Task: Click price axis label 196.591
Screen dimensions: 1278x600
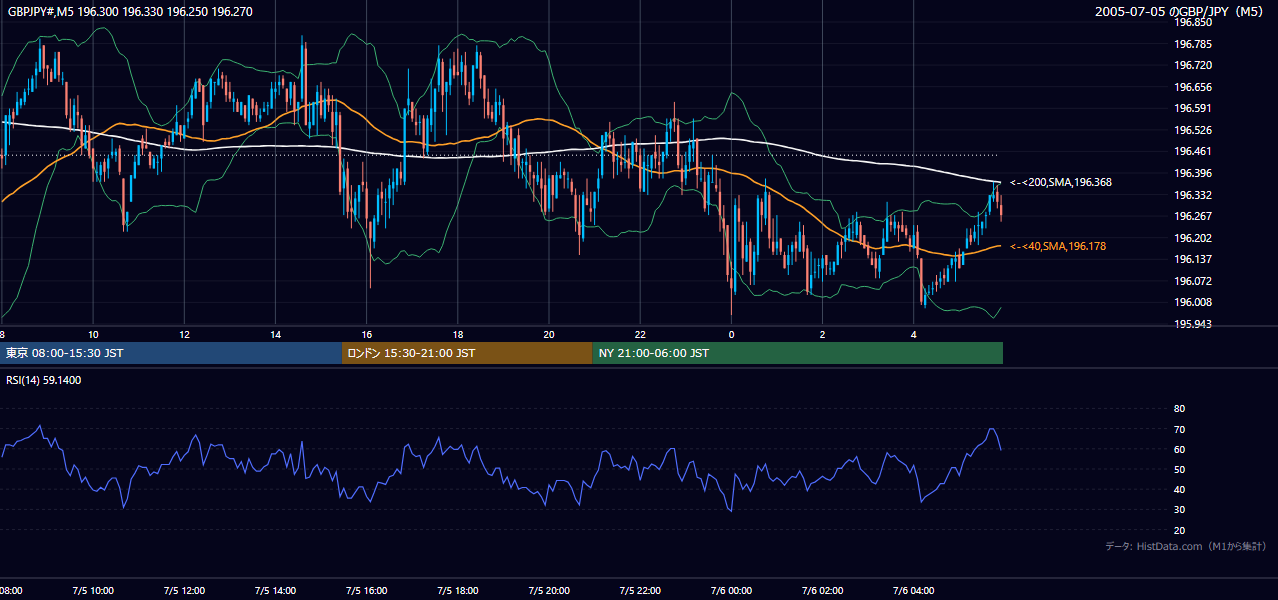Action: coord(1192,108)
